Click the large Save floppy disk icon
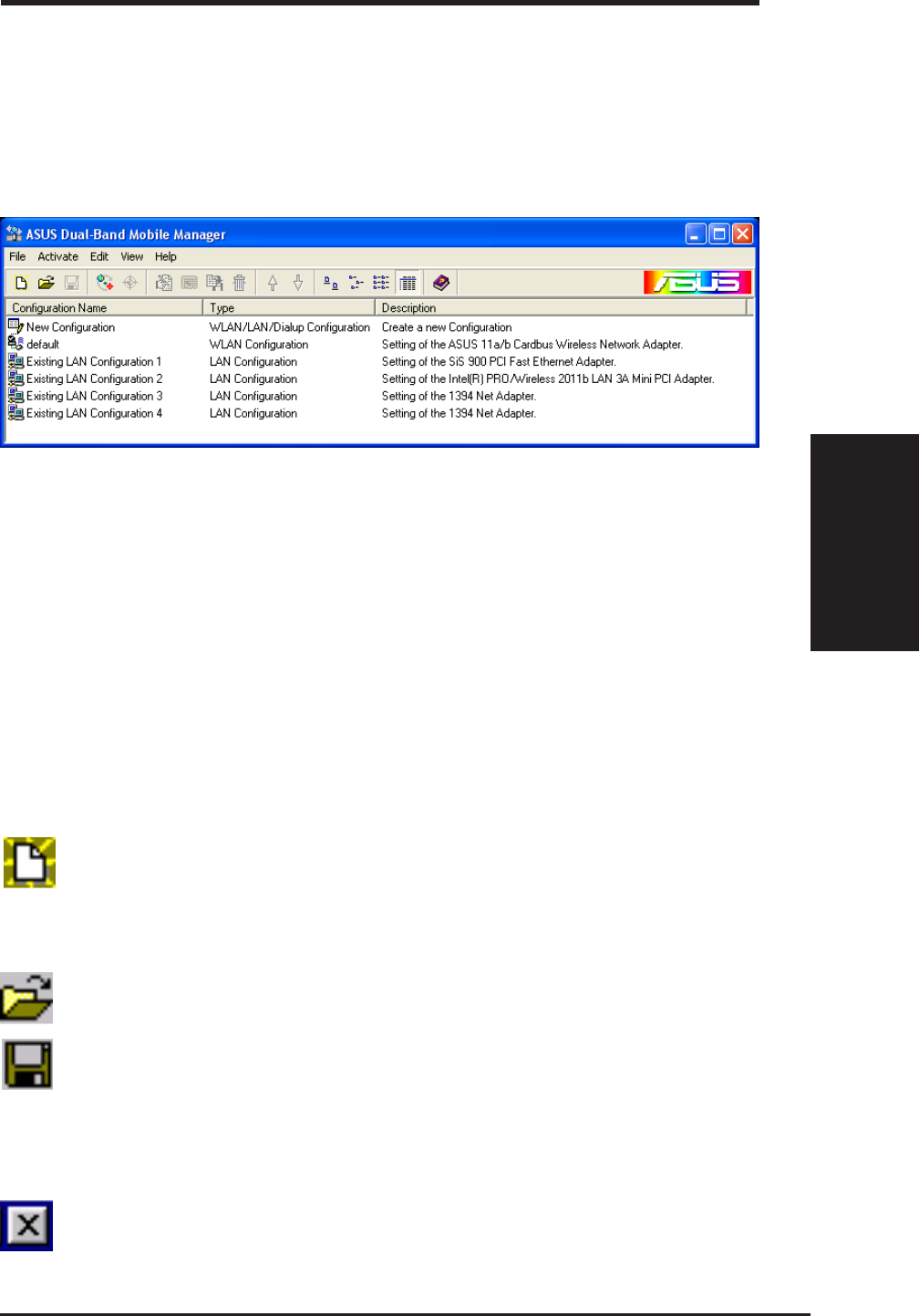This screenshot has width=919, height=1316. tap(27, 1064)
